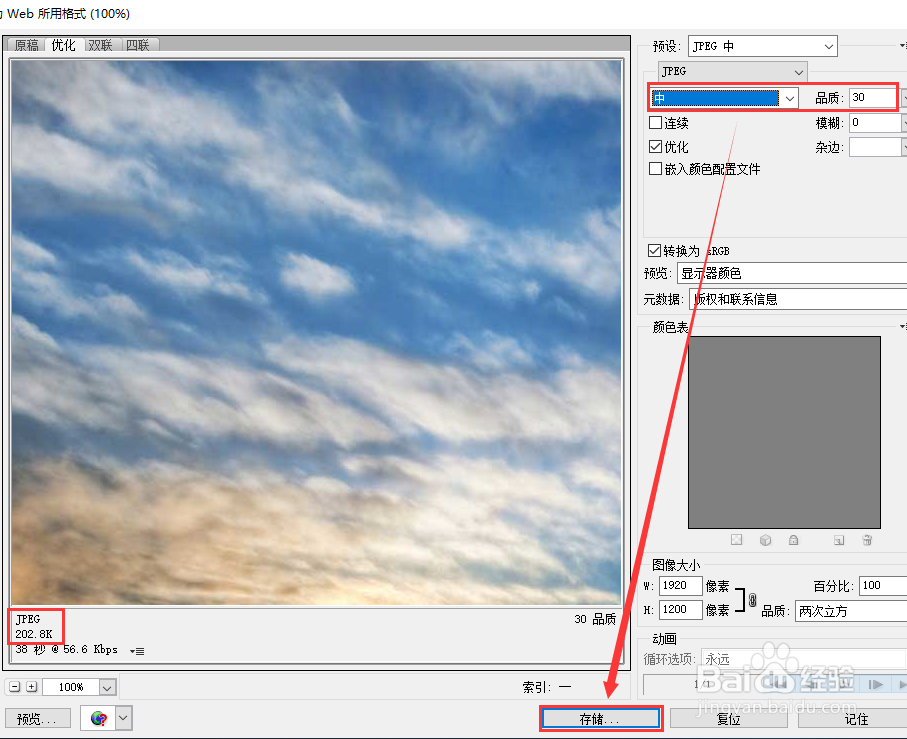Viewport: 907px width, 739px height.
Task: Uncheck the 优化 (optimized) checkbox
Action: 655,146
